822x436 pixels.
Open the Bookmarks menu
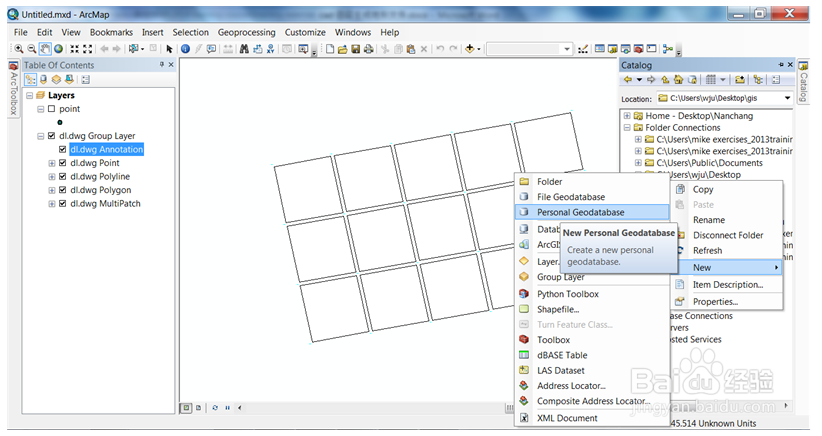click(x=111, y=32)
